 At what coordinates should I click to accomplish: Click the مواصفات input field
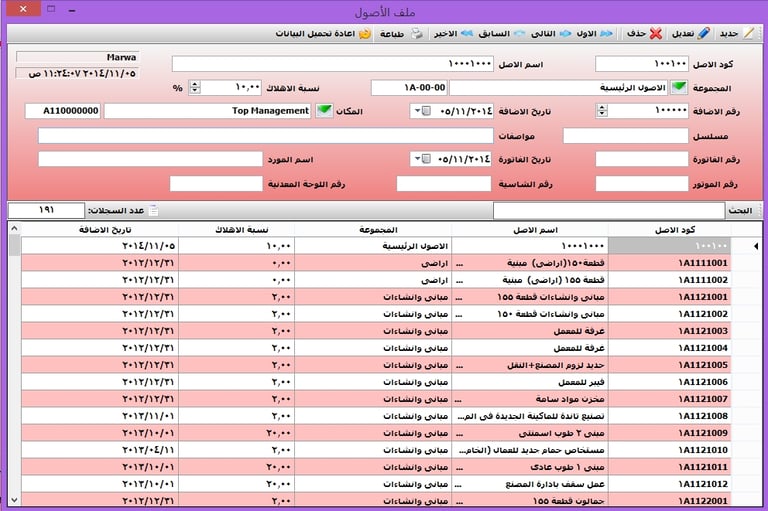pos(265,136)
